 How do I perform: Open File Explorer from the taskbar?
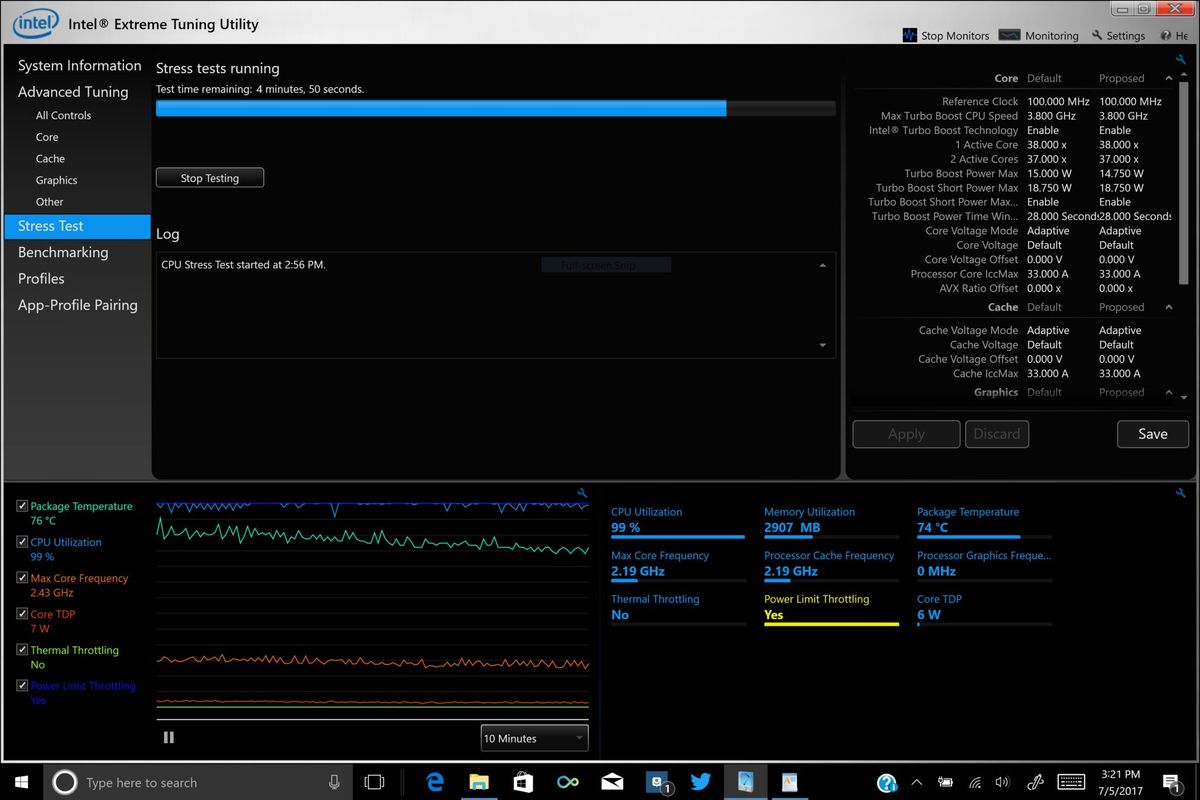pos(479,782)
